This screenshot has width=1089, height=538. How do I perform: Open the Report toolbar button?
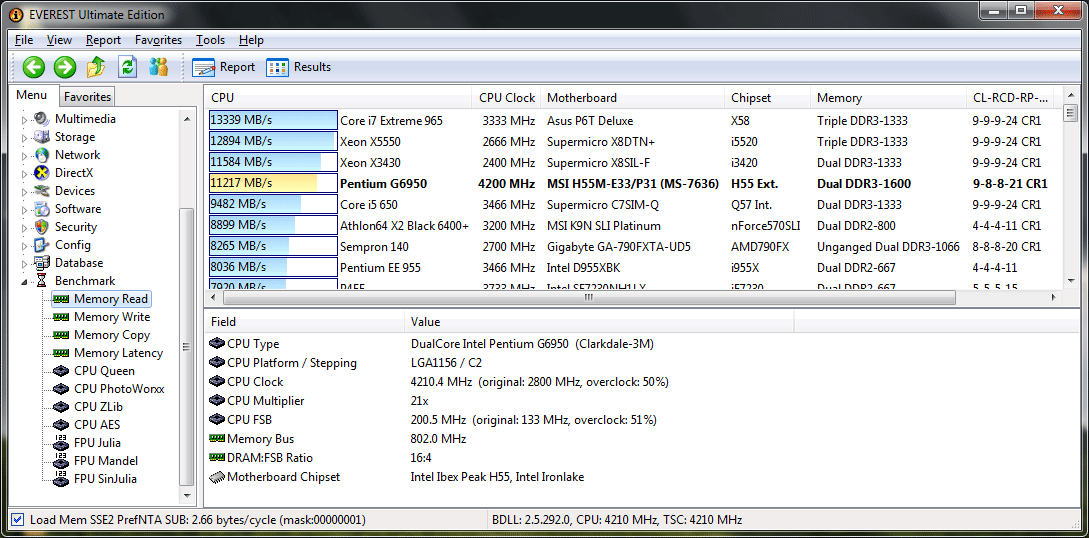(x=224, y=67)
